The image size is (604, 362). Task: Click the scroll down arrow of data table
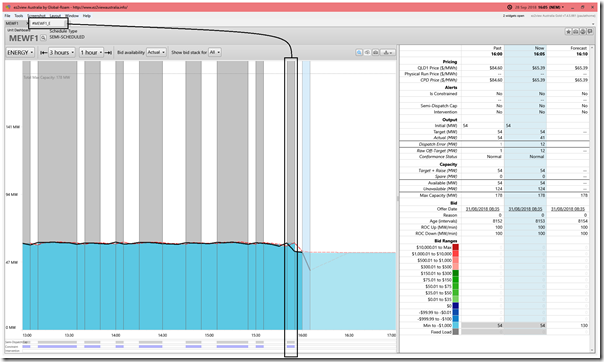coord(592,350)
